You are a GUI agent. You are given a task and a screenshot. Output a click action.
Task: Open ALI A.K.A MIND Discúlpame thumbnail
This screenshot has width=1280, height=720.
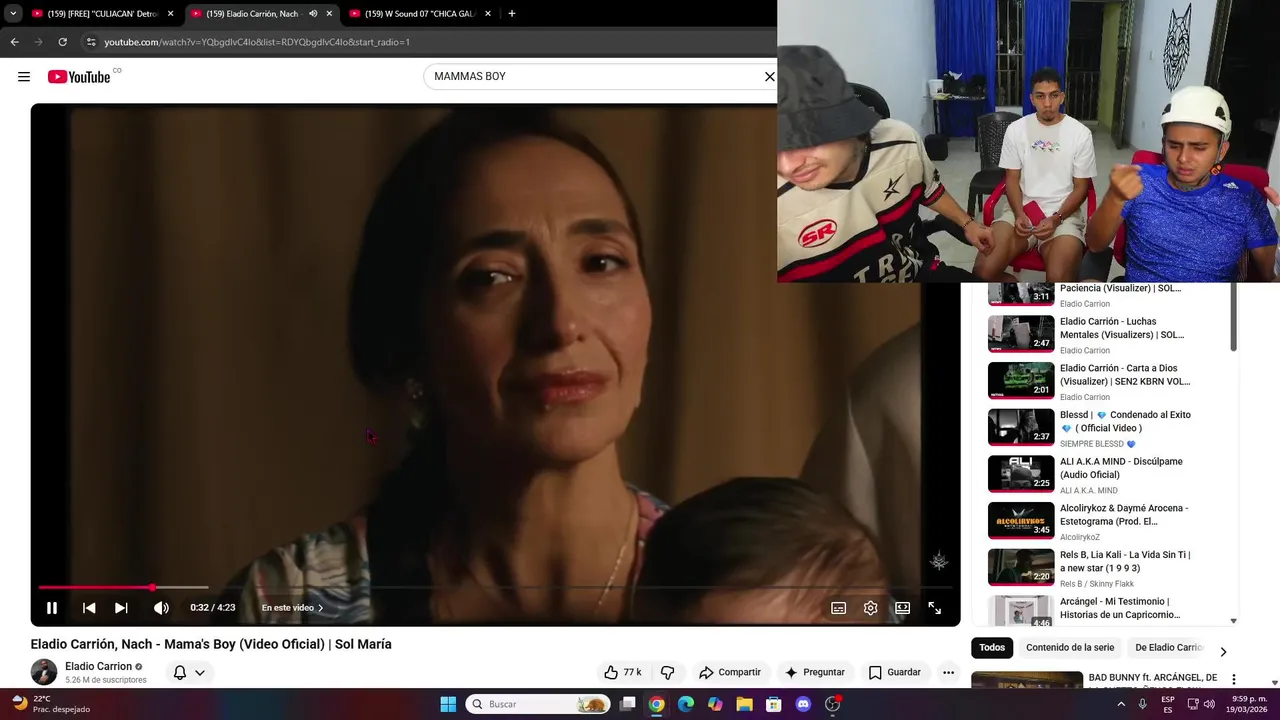(1021, 474)
